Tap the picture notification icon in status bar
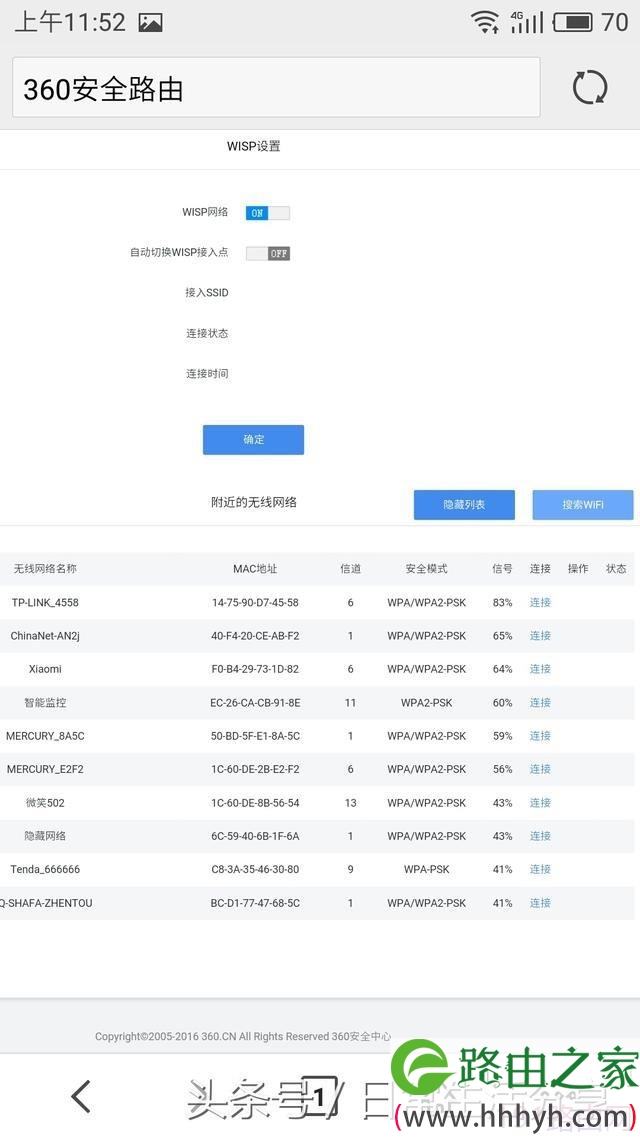The width and height of the screenshot is (640, 1138). [x=150, y=22]
